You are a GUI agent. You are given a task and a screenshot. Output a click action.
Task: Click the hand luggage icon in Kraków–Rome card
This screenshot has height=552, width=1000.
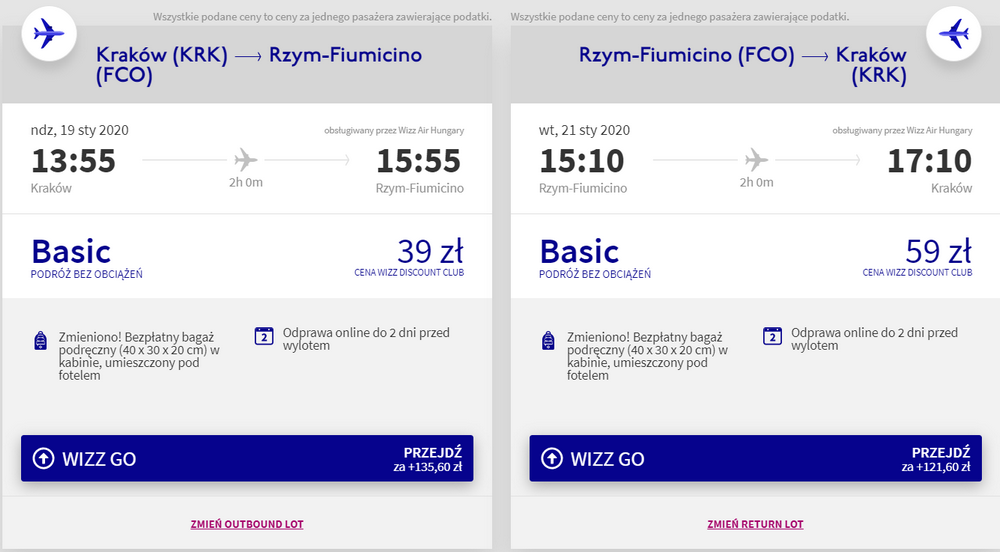pyautogui.click(x=40, y=340)
